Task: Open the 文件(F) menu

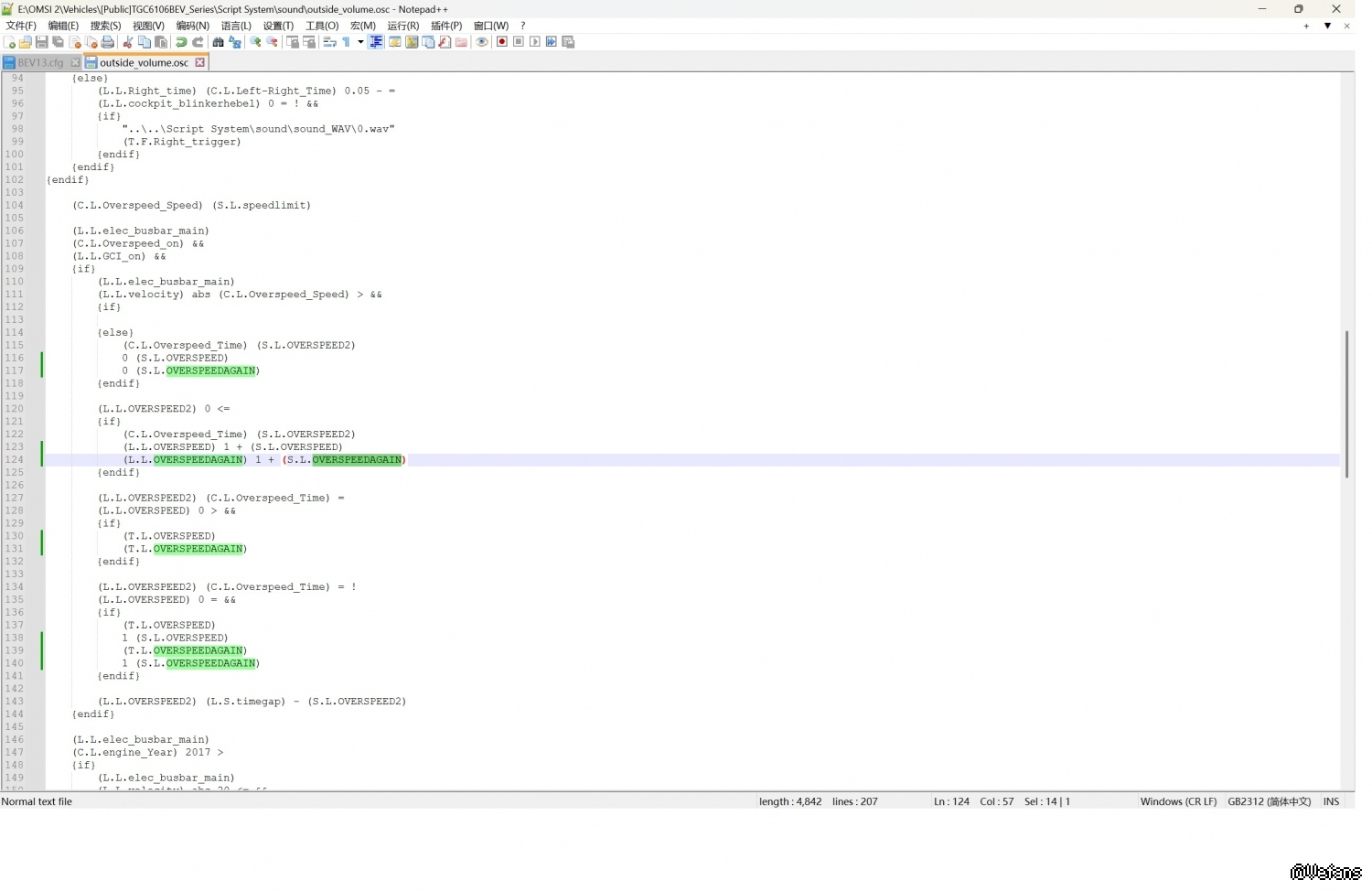Action: [x=21, y=26]
